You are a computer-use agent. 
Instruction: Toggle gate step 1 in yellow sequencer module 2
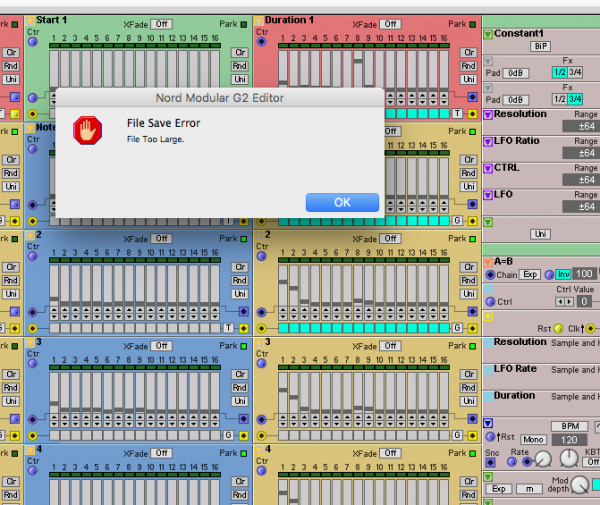pos(283,328)
